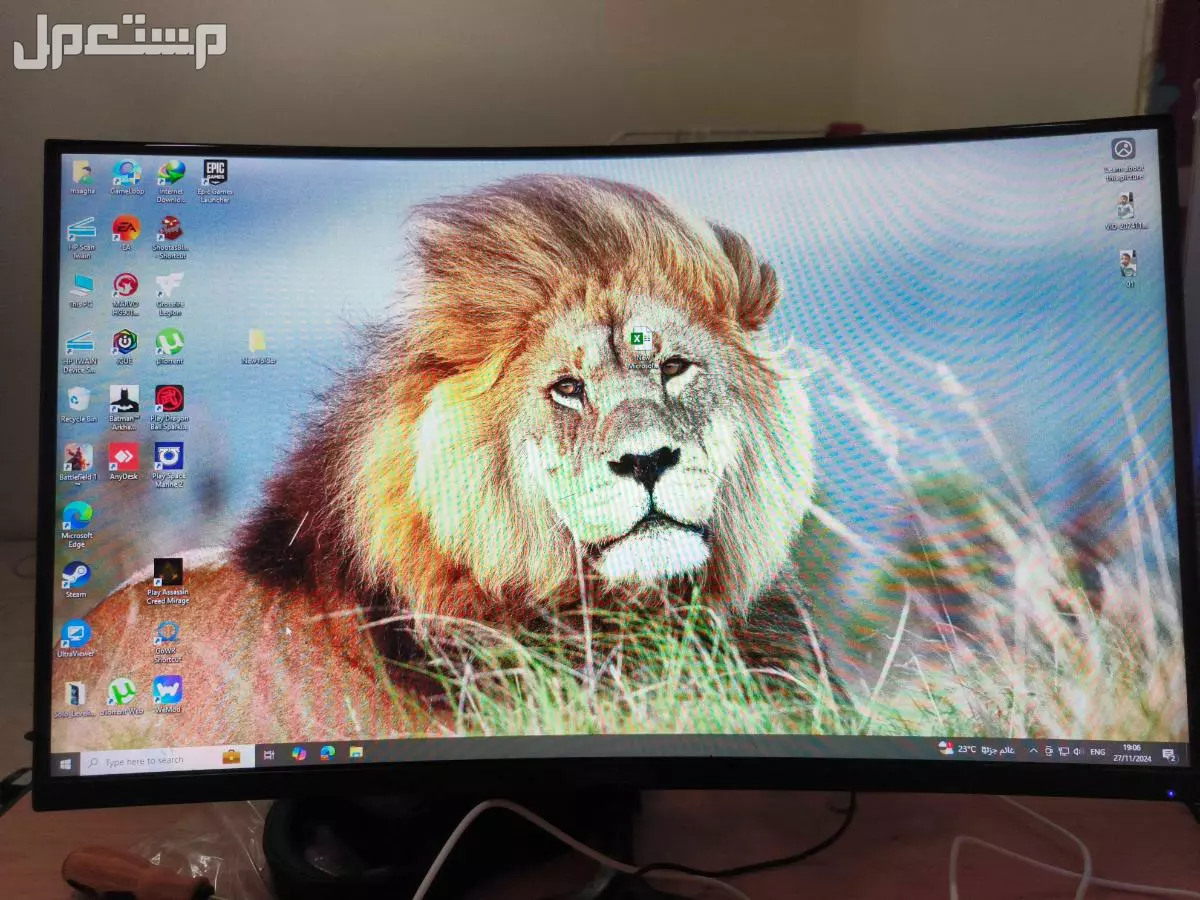Launch Play Space Marine 2 shortcut

tap(169, 466)
